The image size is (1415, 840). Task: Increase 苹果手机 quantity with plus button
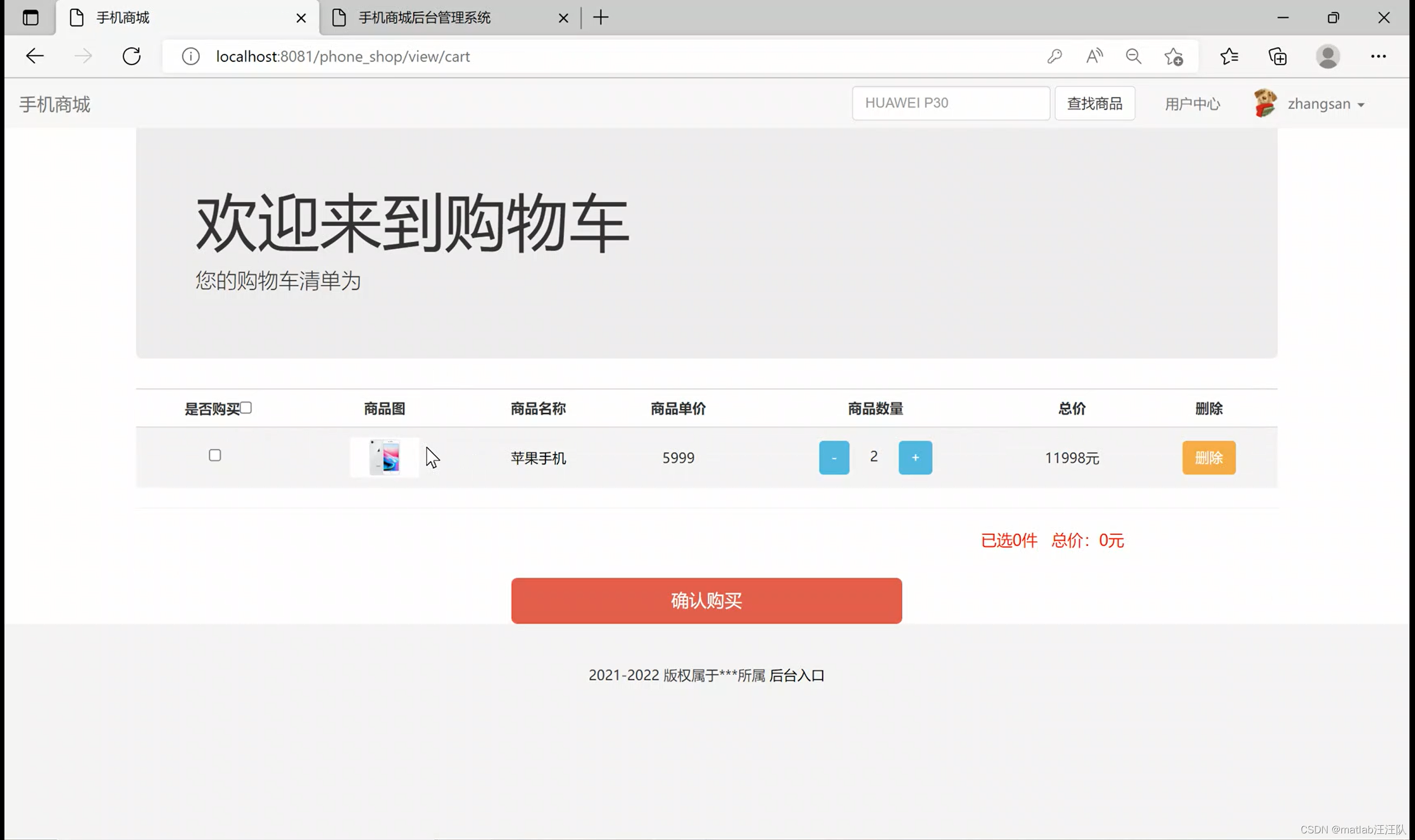point(915,458)
